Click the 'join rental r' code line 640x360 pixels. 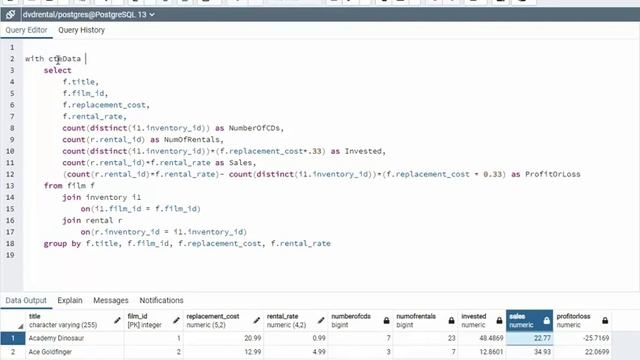92,220
